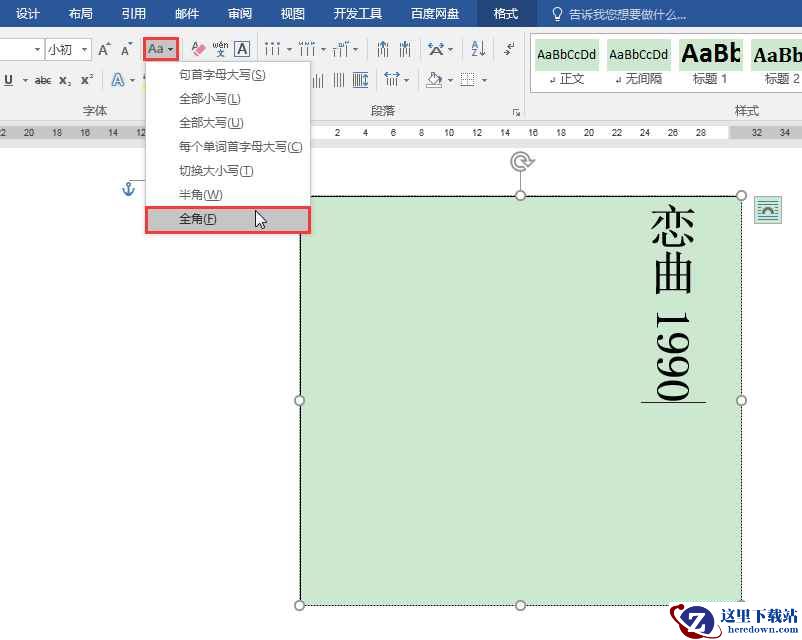The width and height of the screenshot is (802, 640).
Task: Select 全部小写(L) menu item
Action: [x=228, y=99]
